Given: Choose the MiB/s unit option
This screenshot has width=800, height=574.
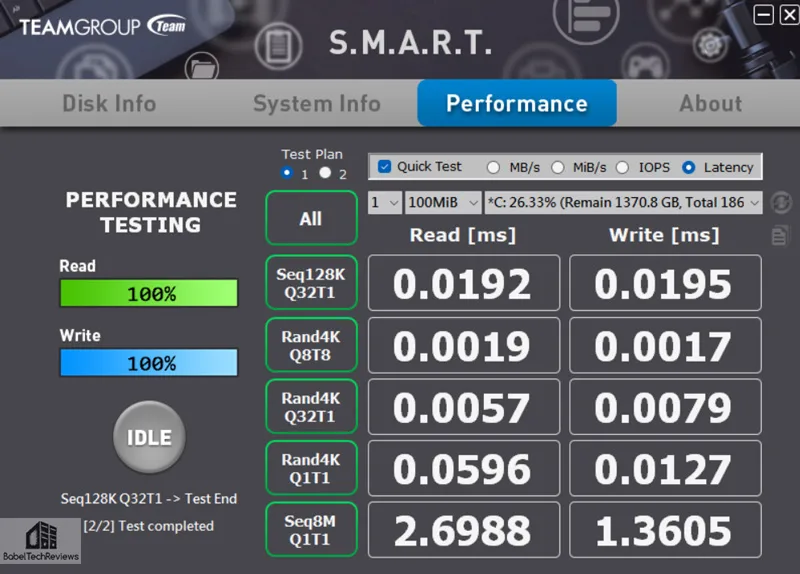Looking at the screenshot, I should (x=558, y=167).
